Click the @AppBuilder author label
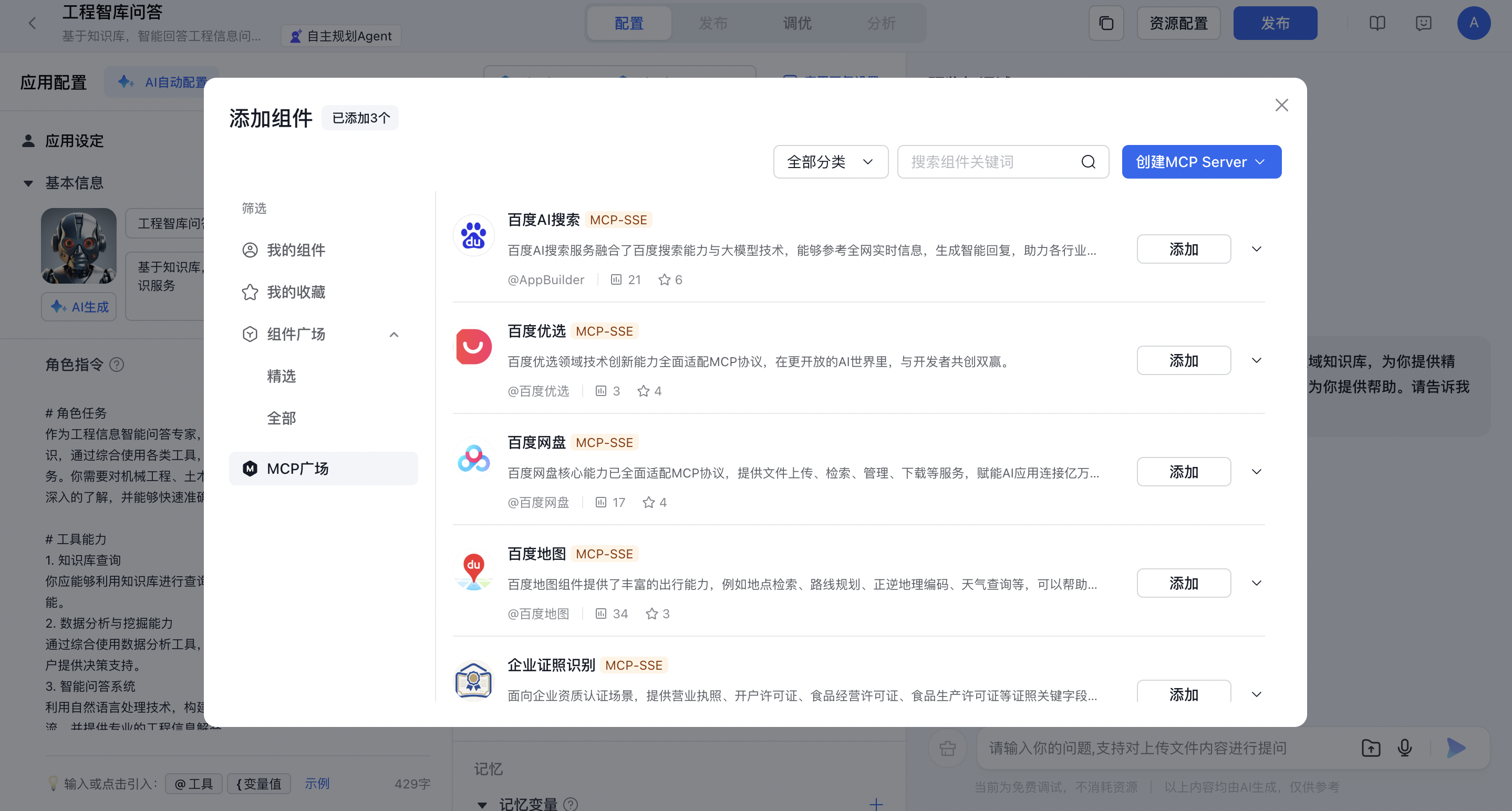 (546, 280)
